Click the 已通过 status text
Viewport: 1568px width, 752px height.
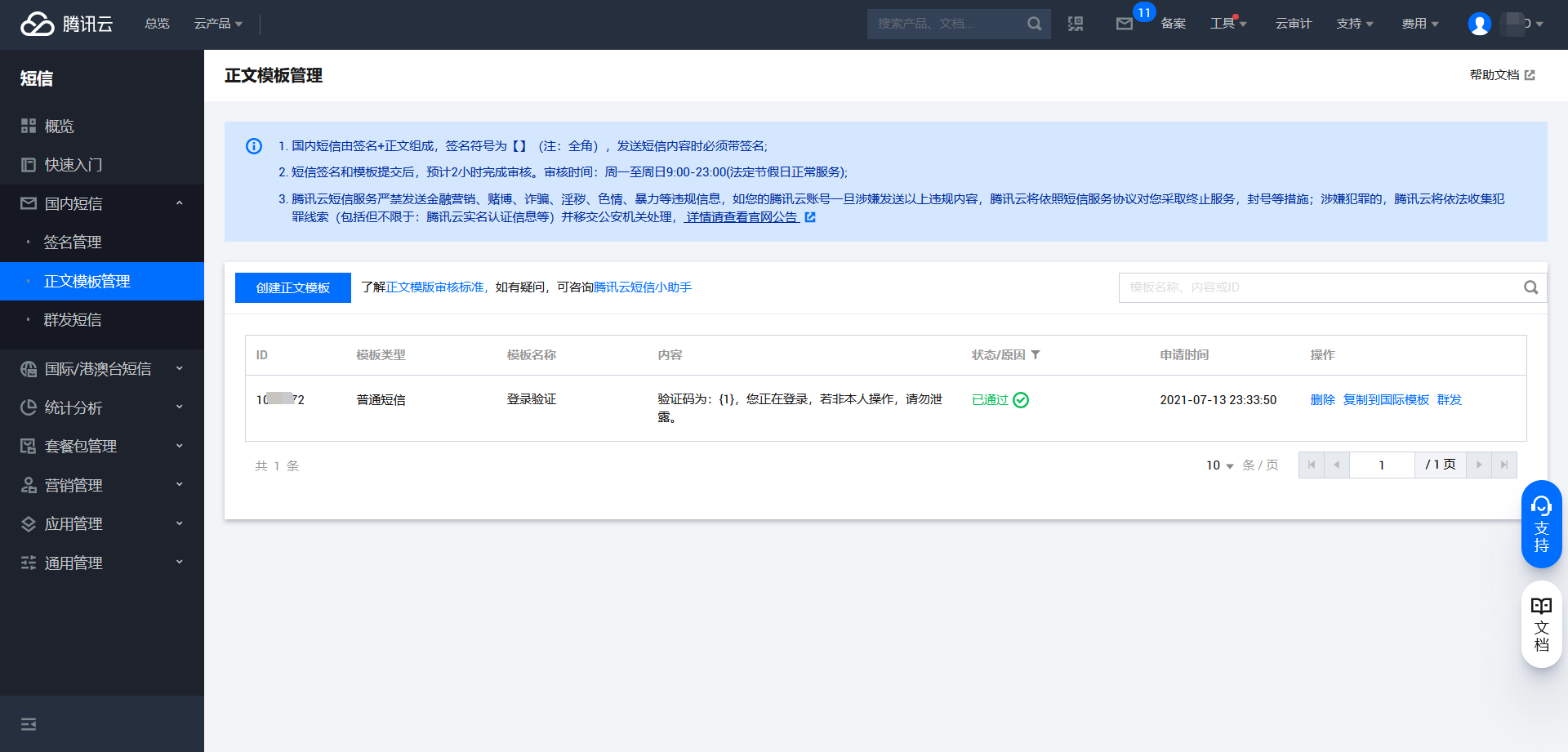990,400
